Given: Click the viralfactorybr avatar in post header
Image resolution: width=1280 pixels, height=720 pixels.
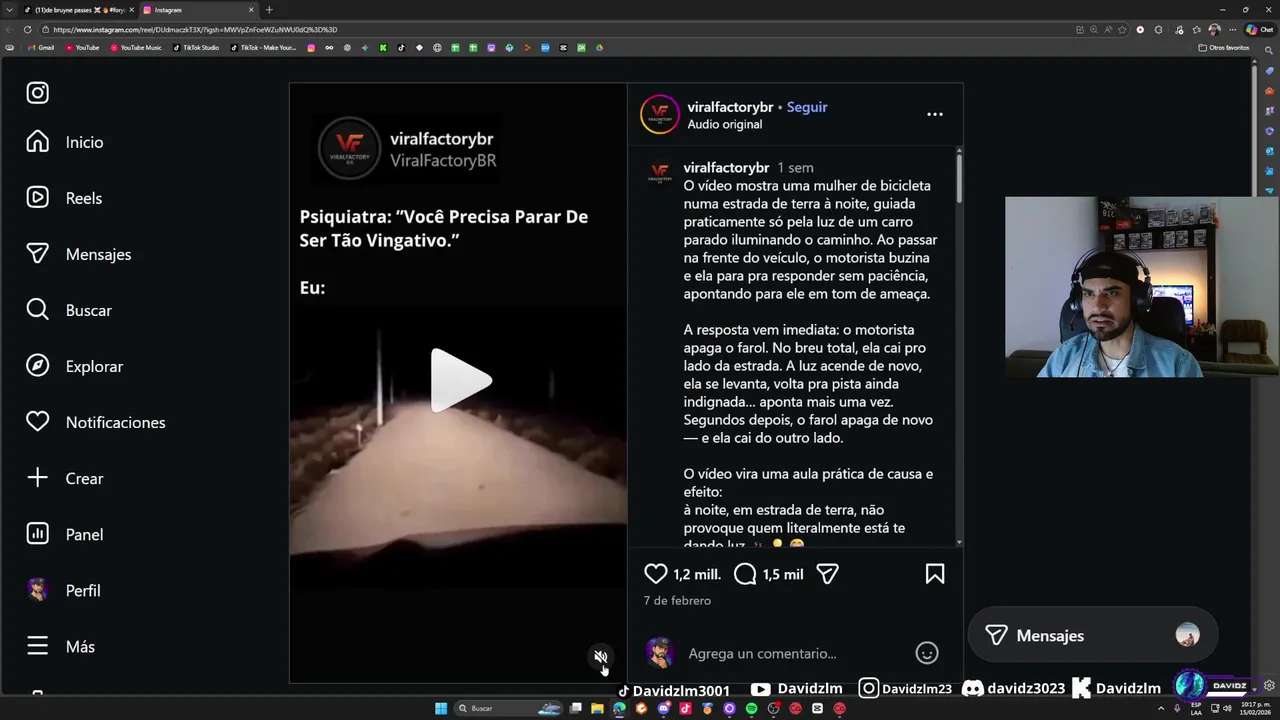Looking at the screenshot, I should tap(660, 115).
